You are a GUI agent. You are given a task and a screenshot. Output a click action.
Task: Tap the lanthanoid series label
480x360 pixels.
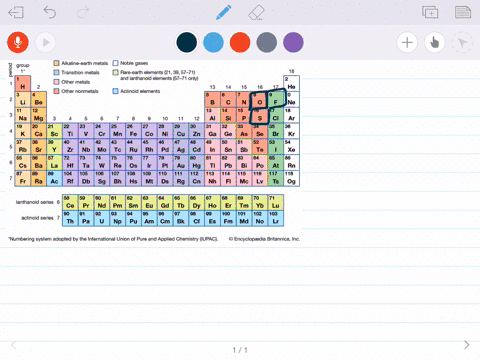click(35, 202)
